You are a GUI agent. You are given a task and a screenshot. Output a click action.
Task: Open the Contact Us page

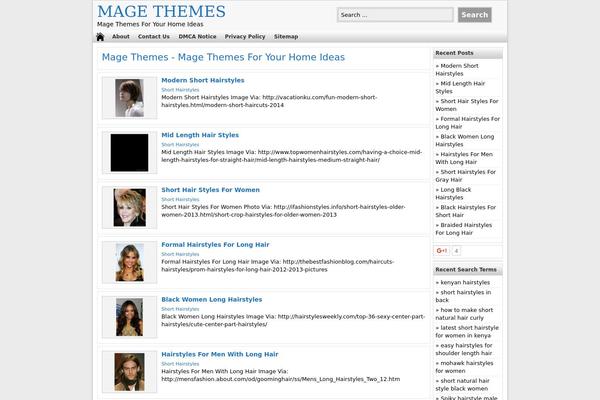(153, 37)
